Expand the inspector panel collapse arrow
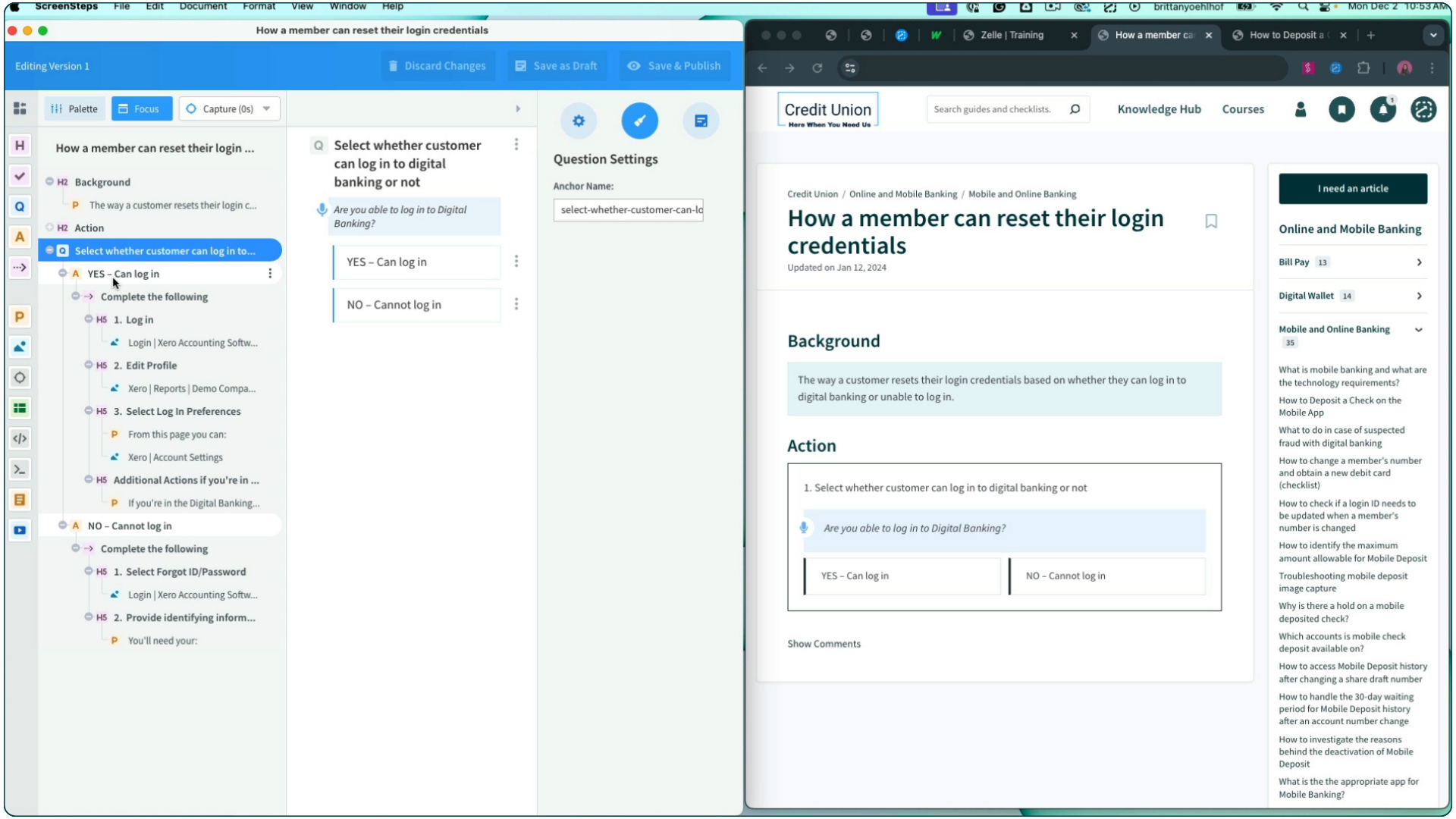The width and height of the screenshot is (1456, 819). (518, 109)
